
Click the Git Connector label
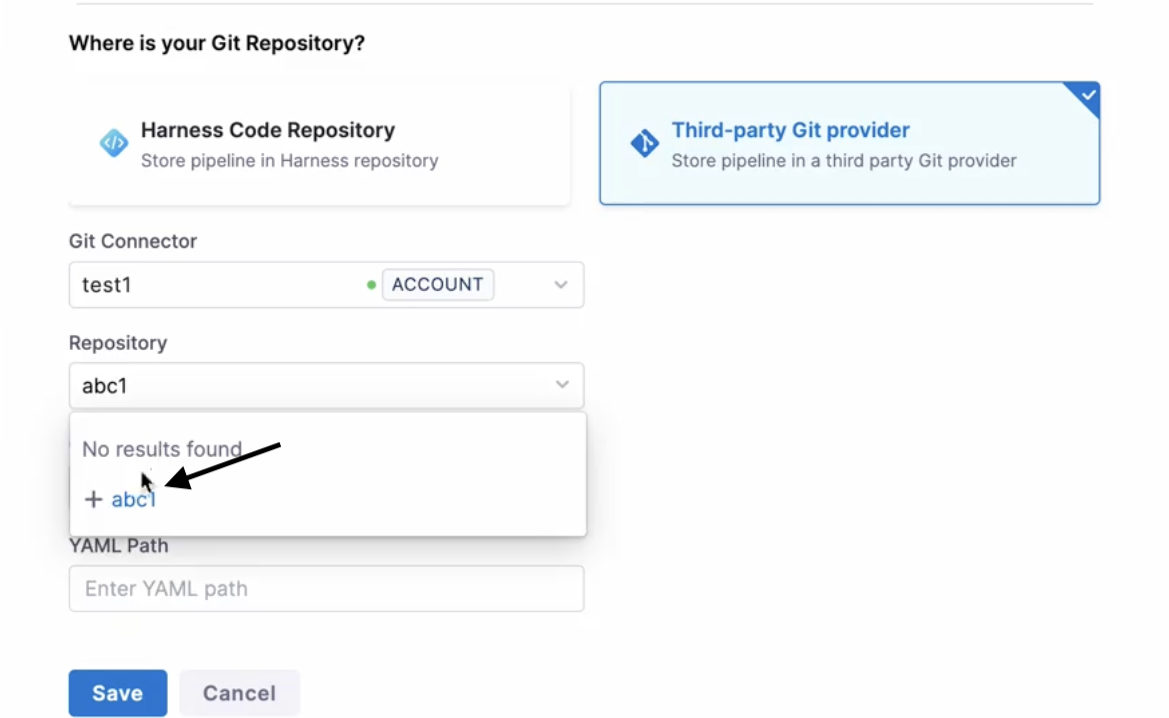(x=133, y=241)
